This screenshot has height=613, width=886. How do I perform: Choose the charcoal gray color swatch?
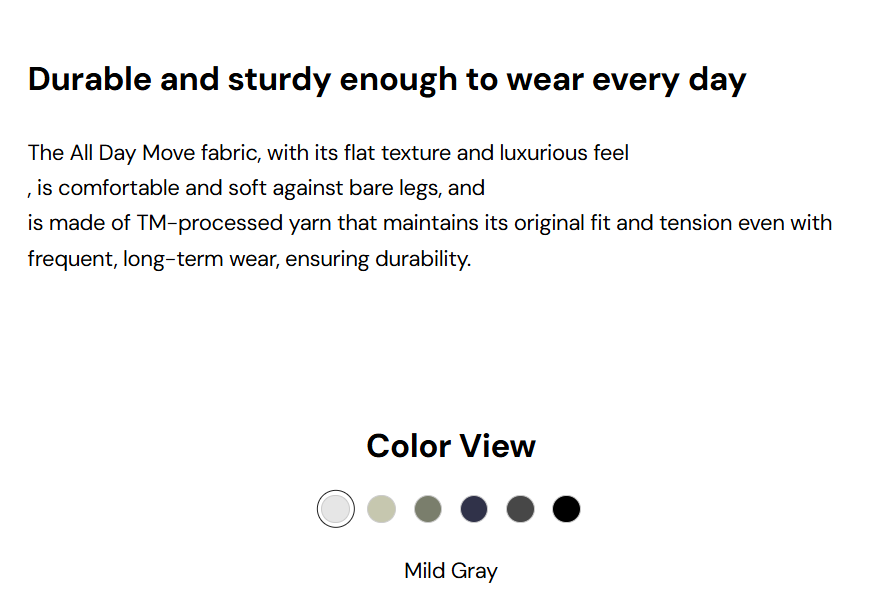pos(520,509)
